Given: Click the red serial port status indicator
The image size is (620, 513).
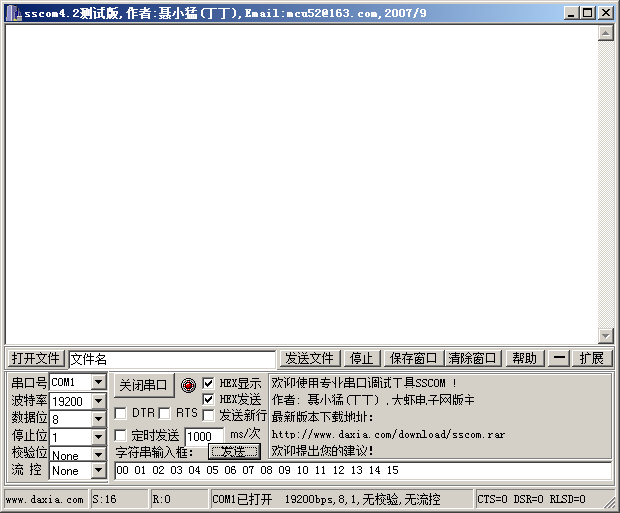Looking at the screenshot, I should coord(188,385).
